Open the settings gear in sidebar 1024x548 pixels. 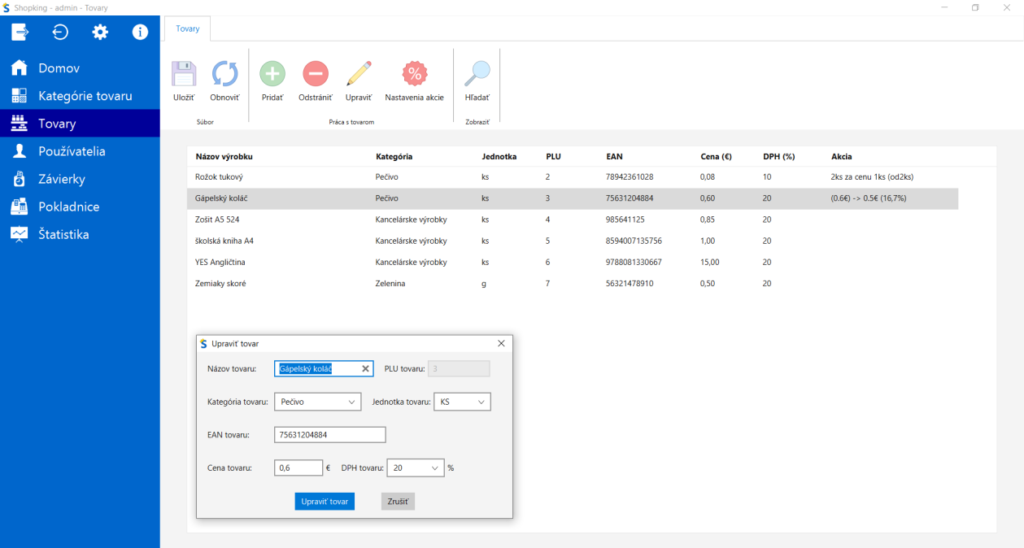click(x=100, y=32)
